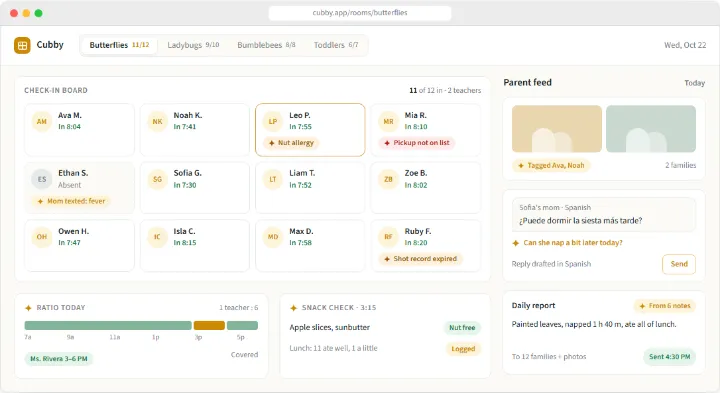Viewport: 720px width, 393px height.
Task: Click the short green 5p ratio segment
Action: [x=242, y=326]
